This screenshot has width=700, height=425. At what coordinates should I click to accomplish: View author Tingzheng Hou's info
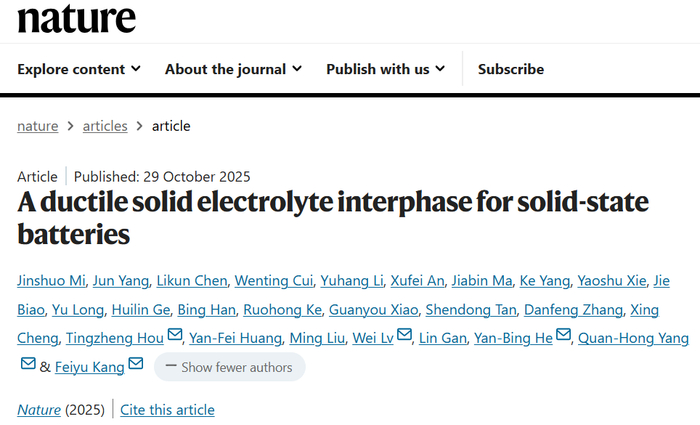pos(114,338)
